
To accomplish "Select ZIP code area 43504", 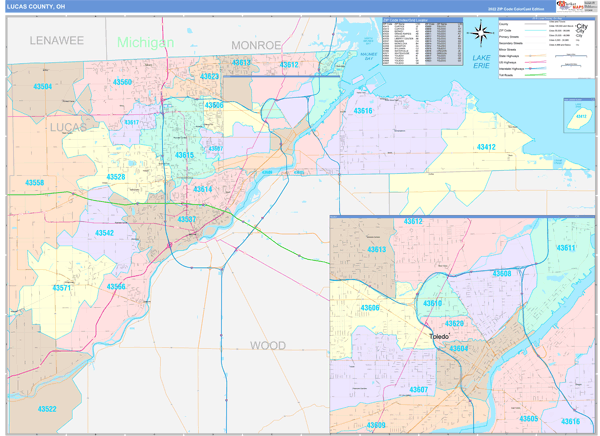I will tap(41, 87).
